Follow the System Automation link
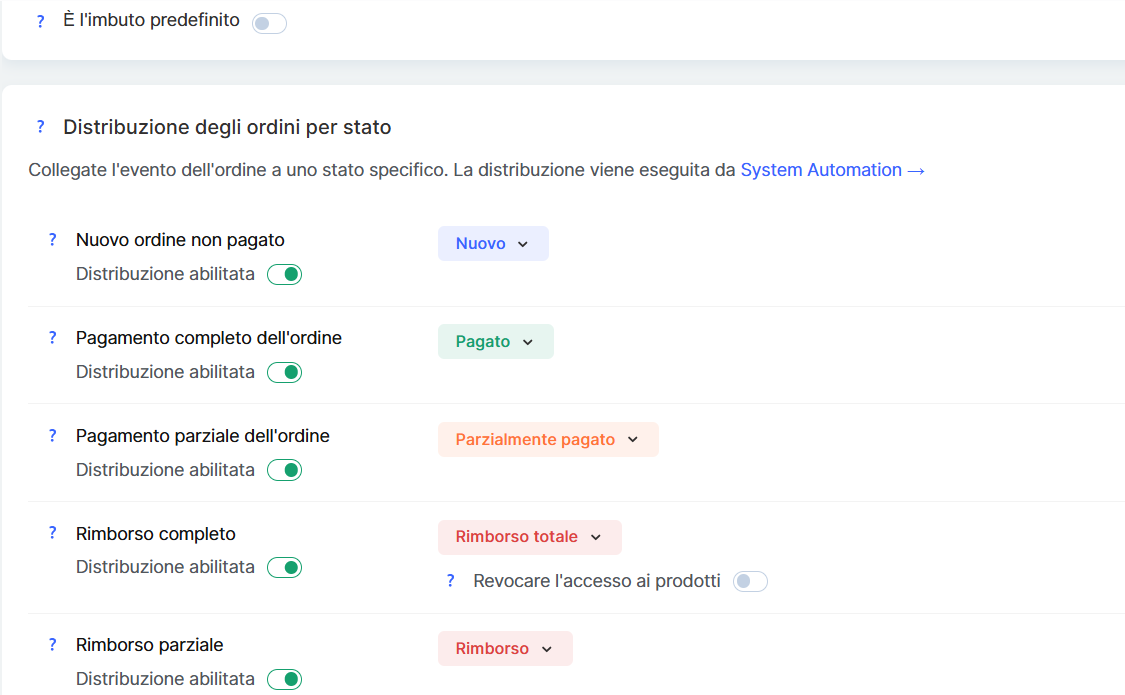This screenshot has height=695, width=1125. (x=832, y=170)
